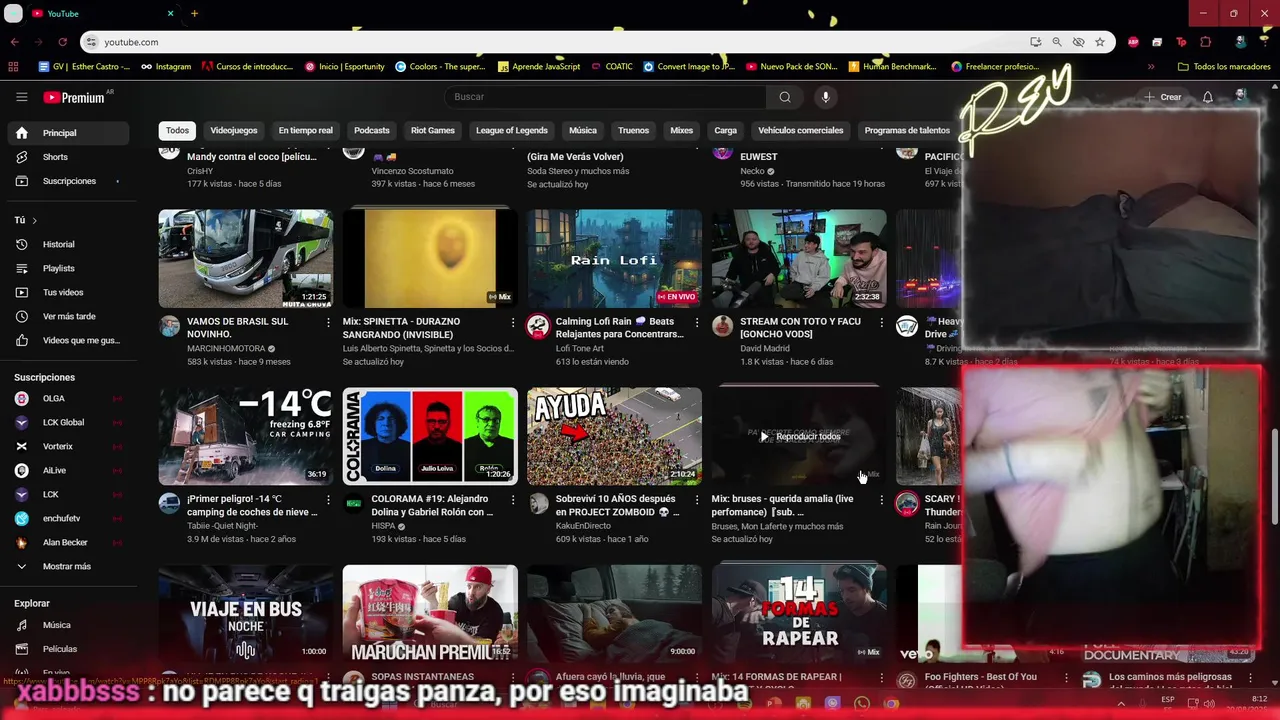
Task: Select the Mixes filter chip
Action: click(681, 130)
